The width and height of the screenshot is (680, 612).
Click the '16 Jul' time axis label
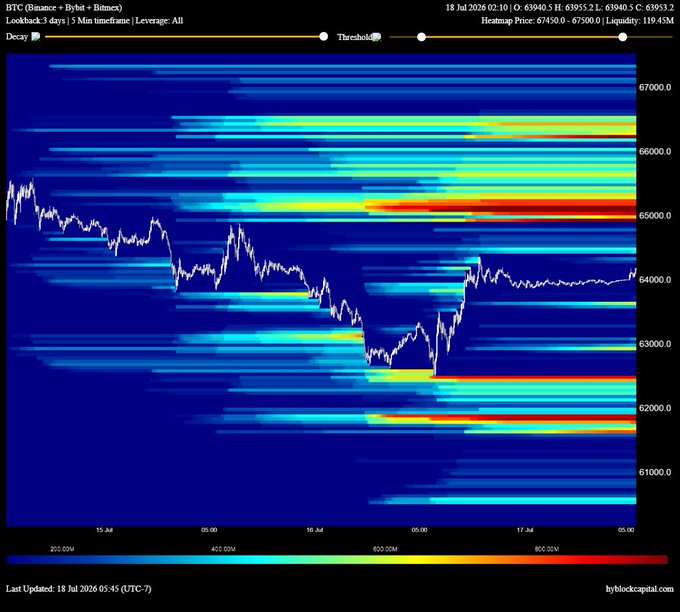[315, 530]
